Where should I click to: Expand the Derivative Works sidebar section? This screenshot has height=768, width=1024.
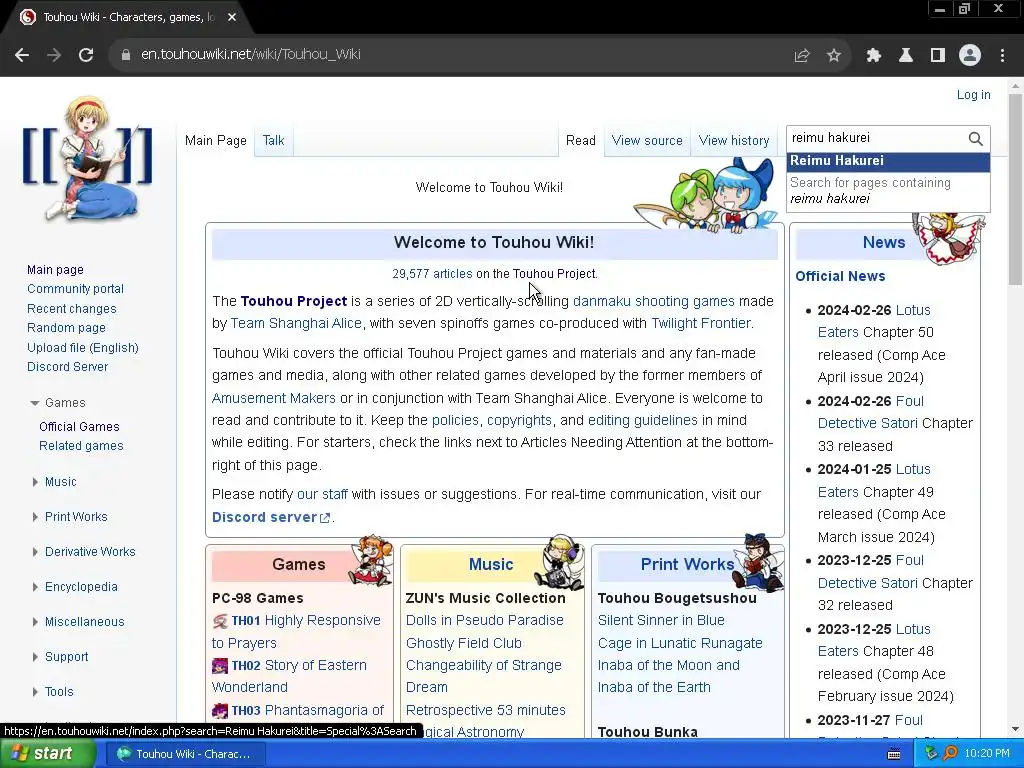(35, 552)
